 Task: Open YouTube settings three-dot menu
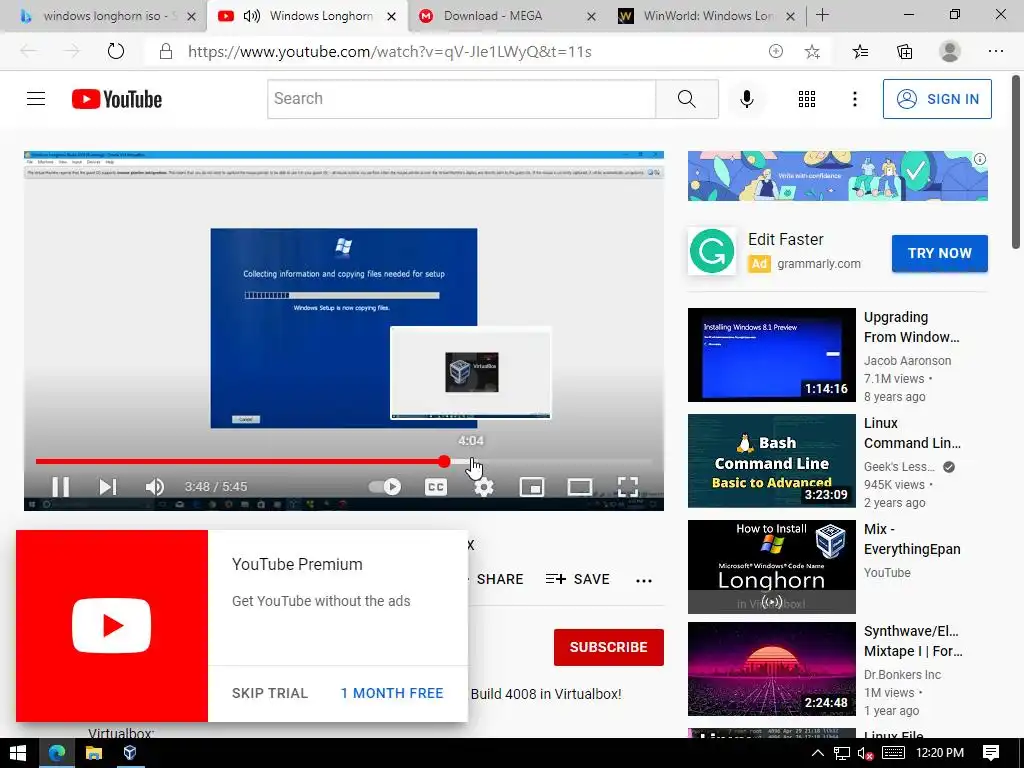(854, 99)
